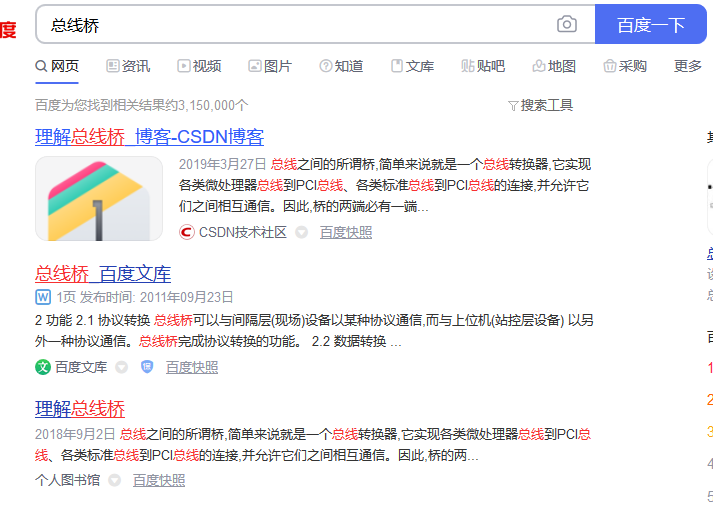Click the red CSDN logo icon

[186, 232]
